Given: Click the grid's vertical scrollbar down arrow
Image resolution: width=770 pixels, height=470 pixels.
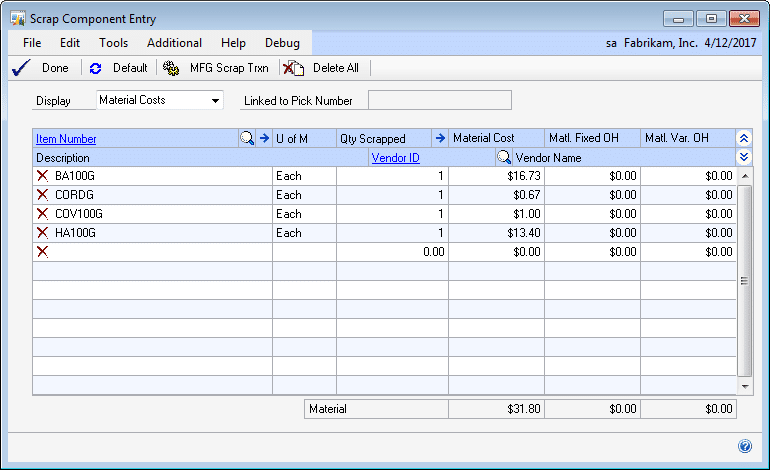Looking at the screenshot, I should pos(744,385).
